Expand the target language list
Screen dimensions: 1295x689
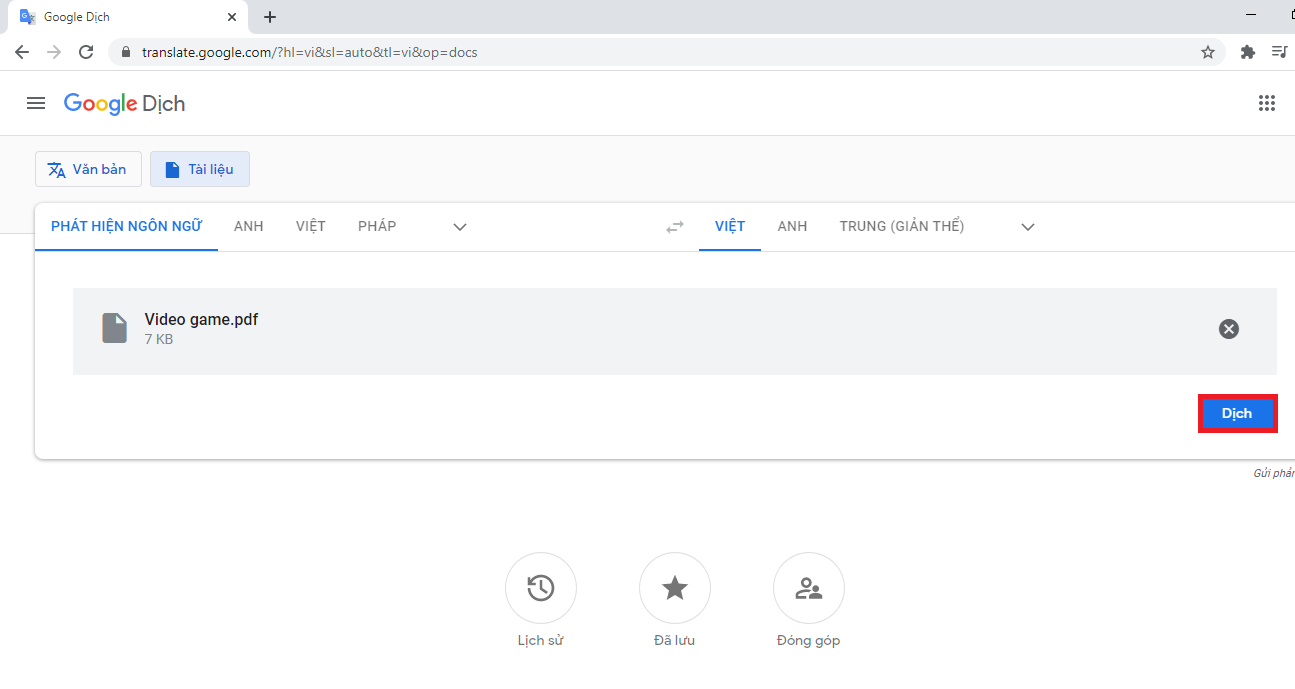[1028, 227]
